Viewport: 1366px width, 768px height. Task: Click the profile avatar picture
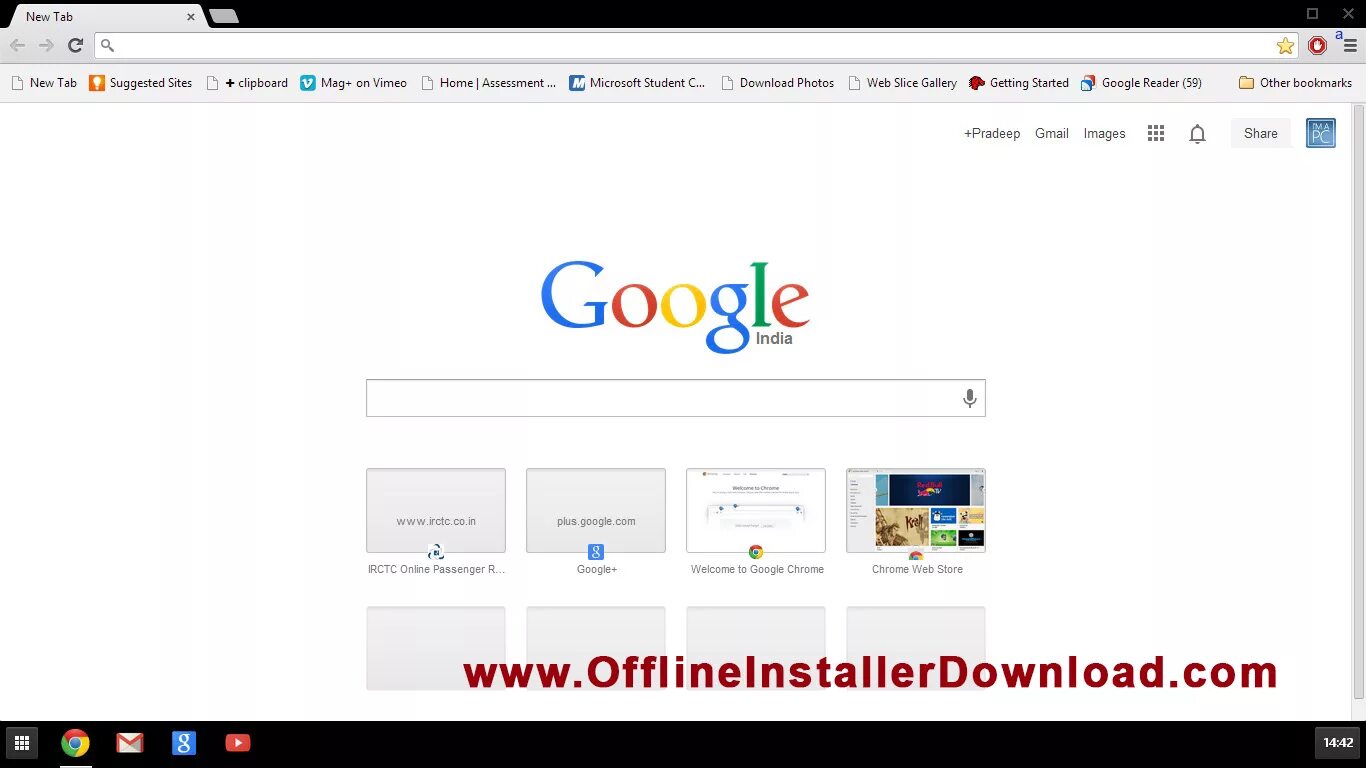click(x=1321, y=133)
